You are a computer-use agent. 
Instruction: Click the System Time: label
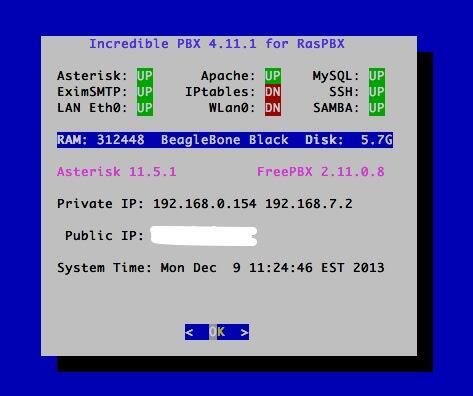point(104,268)
